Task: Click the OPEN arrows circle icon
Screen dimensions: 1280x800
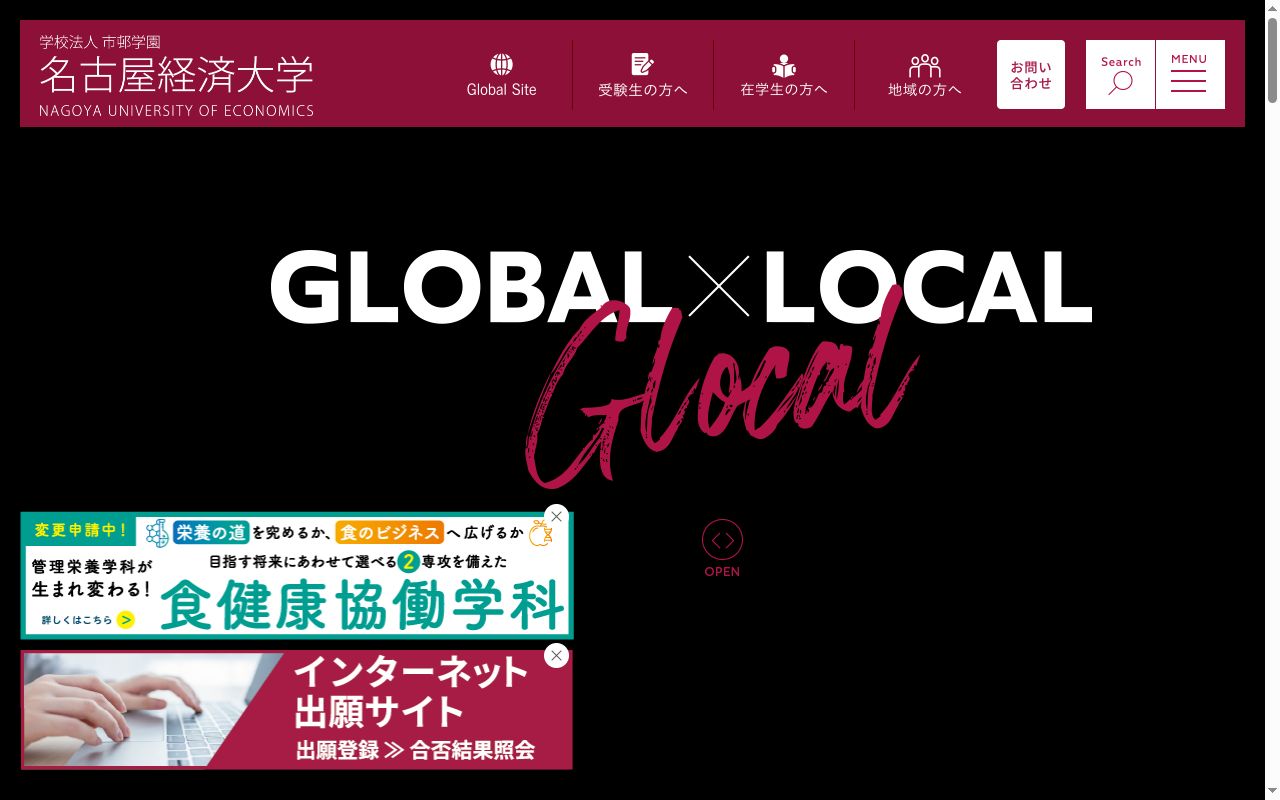Action: tap(722, 540)
